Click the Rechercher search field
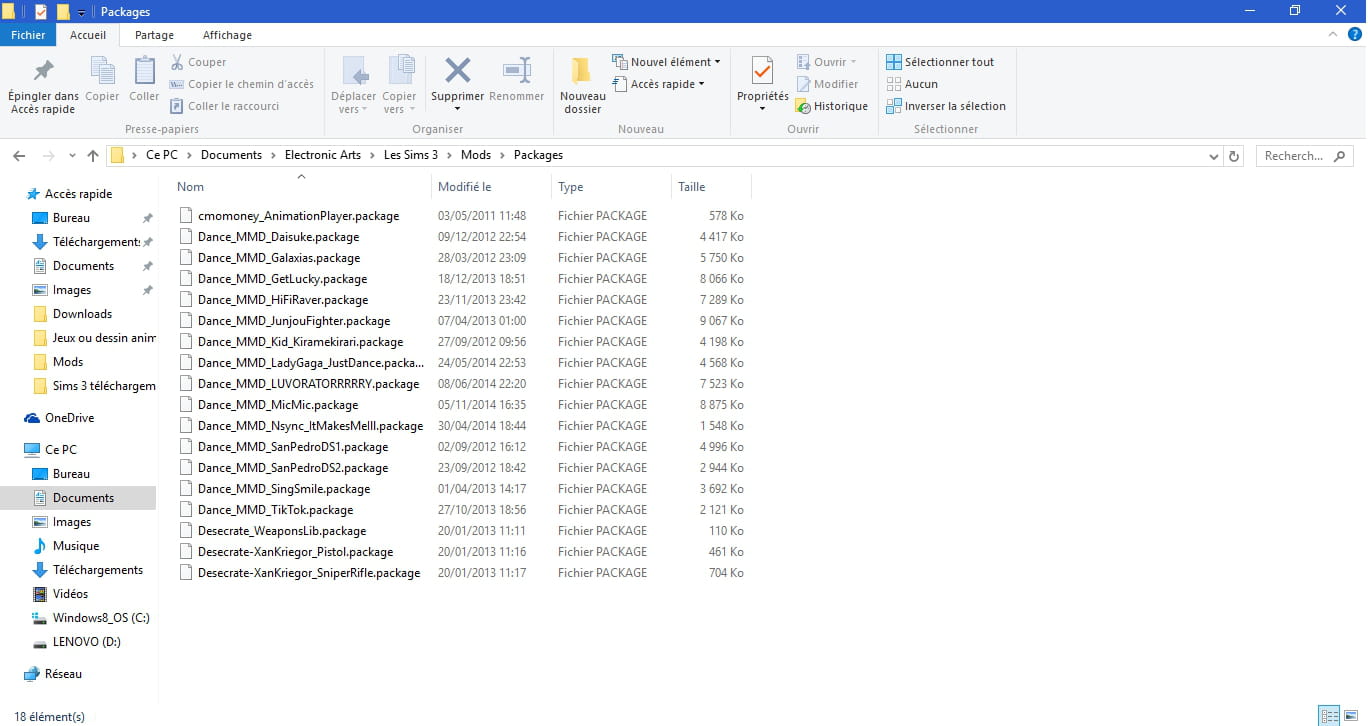The height and width of the screenshot is (726, 1368). point(1304,156)
